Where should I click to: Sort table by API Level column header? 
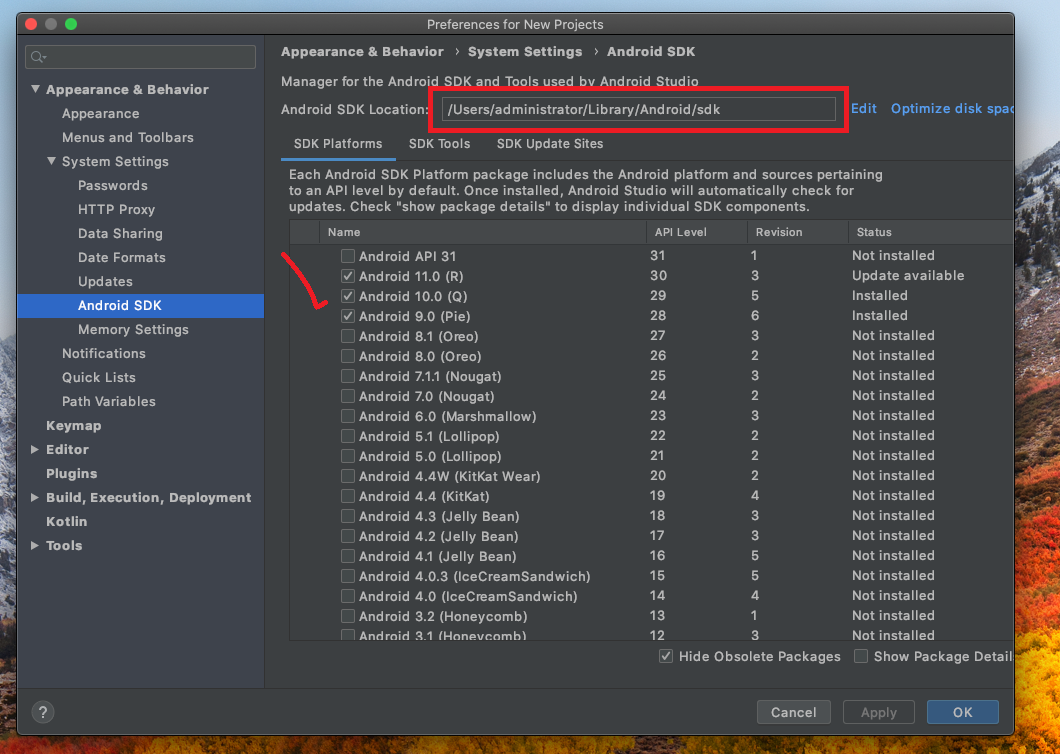pyautogui.click(x=697, y=232)
